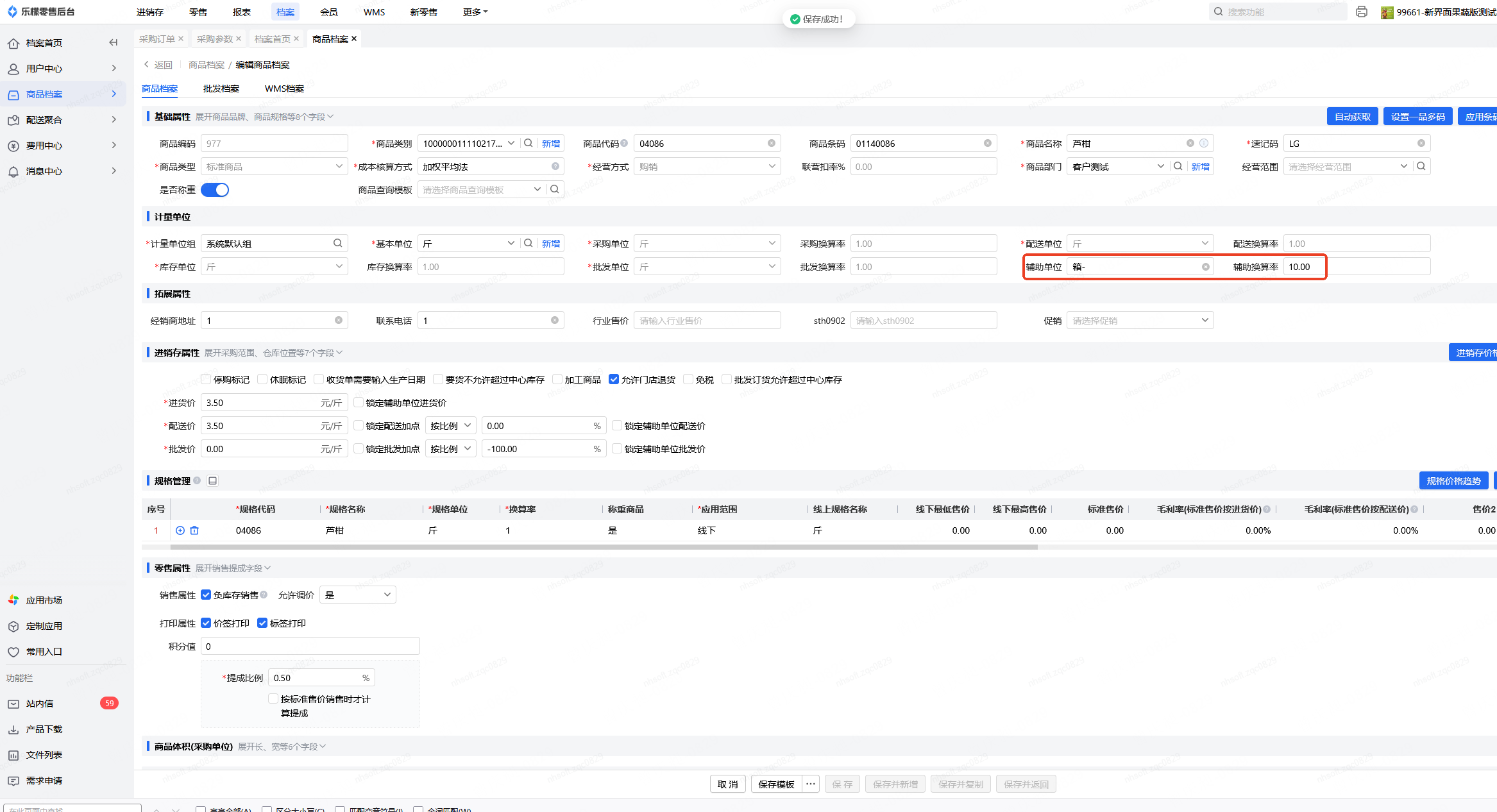Clear the 辅助单位 field with the x icon
The height and width of the screenshot is (812, 1497).
tap(1205, 267)
